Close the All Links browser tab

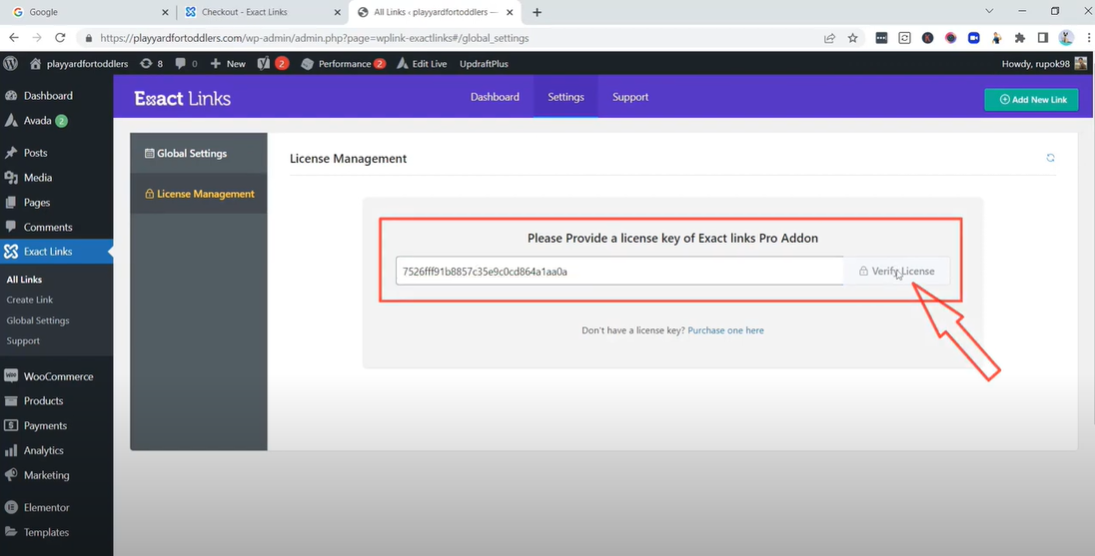click(510, 12)
